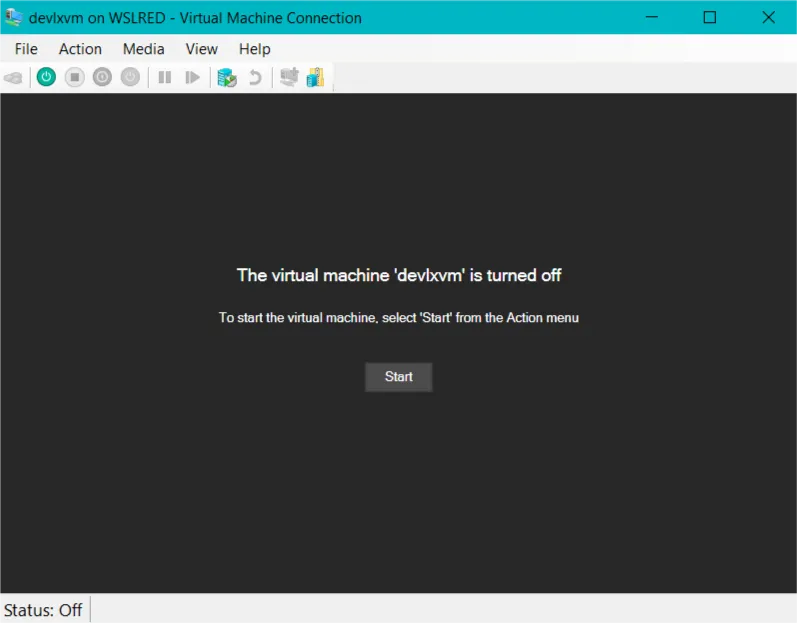Create a checkpoint with the toolbar icon
The height and width of the screenshot is (623, 797).
pos(227,78)
